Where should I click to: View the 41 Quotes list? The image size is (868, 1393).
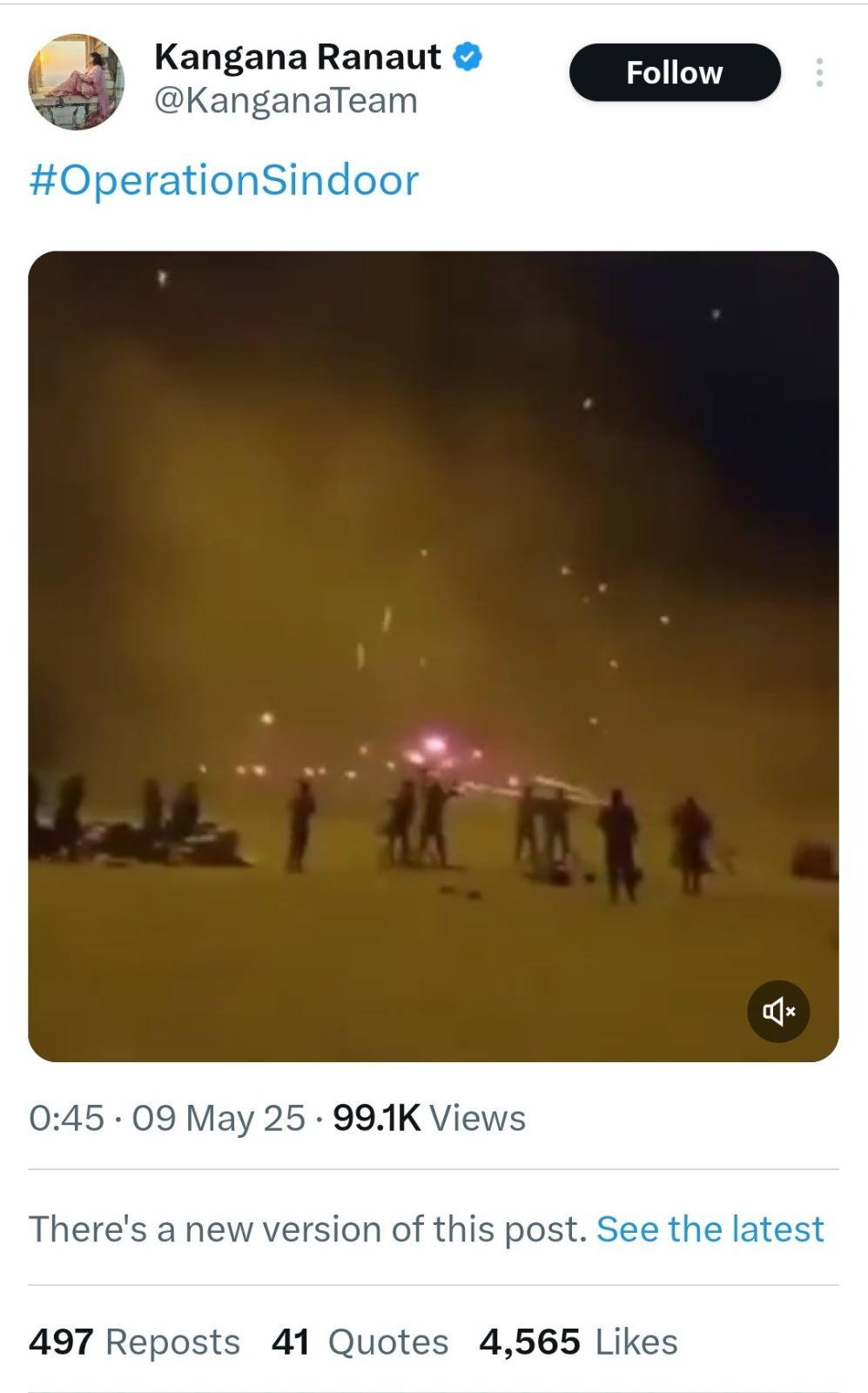point(360,1342)
